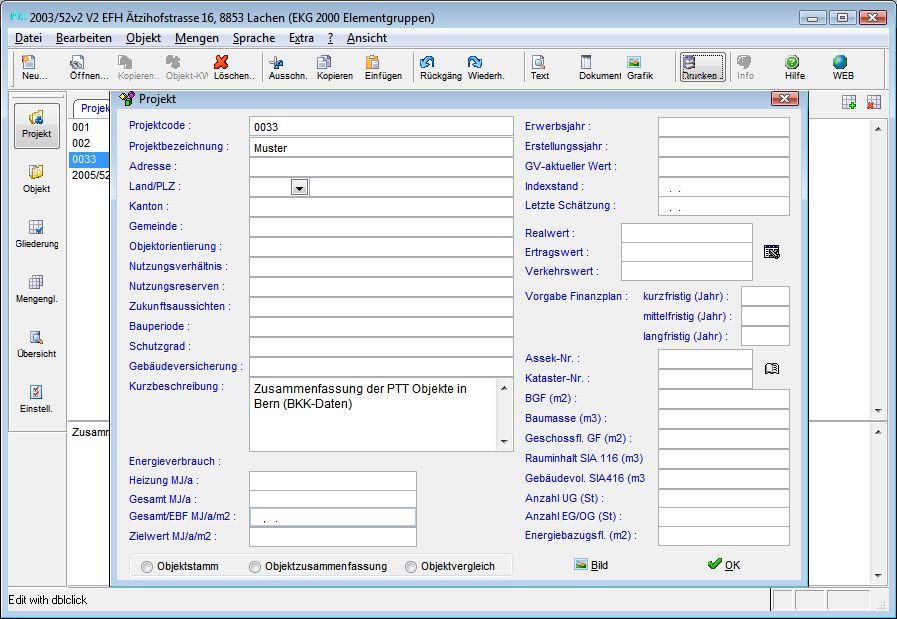Select project 002 in the list

89,143
